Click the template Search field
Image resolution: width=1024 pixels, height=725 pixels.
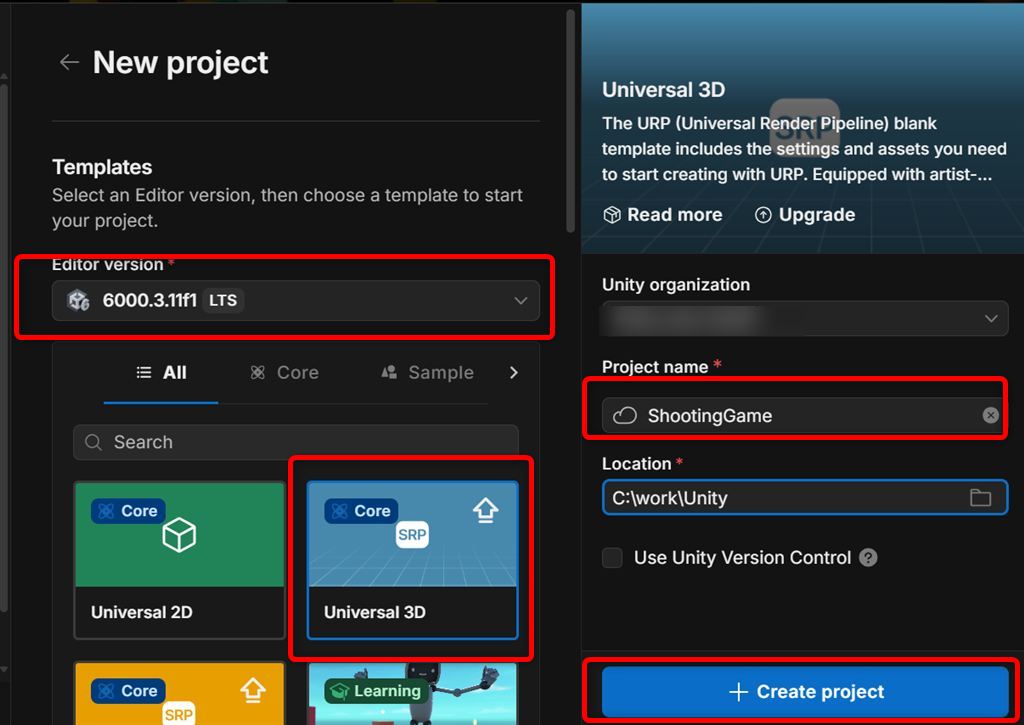point(296,442)
